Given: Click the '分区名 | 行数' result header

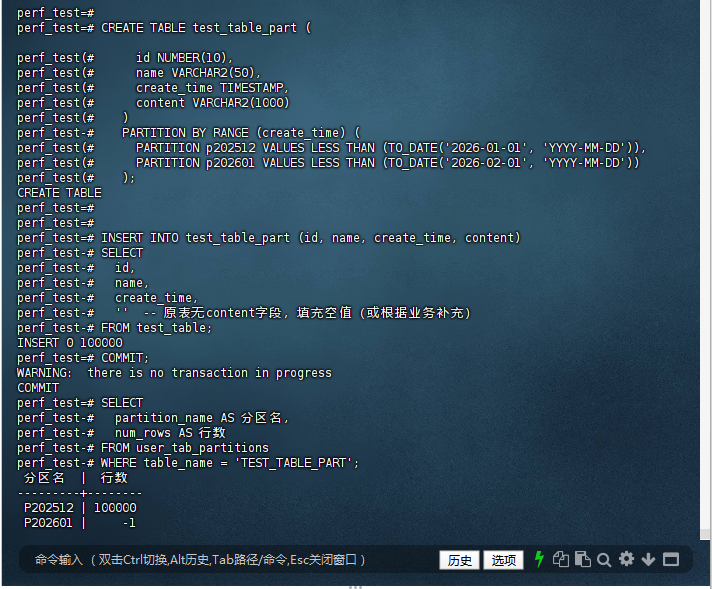Looking at the screenshot, I should 76,478.
